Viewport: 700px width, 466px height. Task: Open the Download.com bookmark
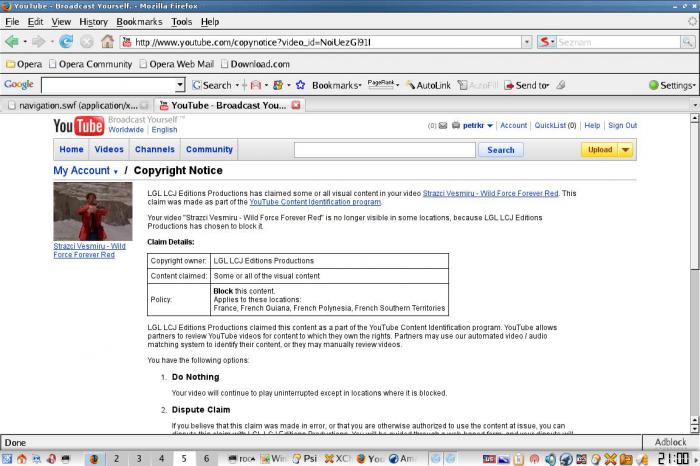[255, 64]
